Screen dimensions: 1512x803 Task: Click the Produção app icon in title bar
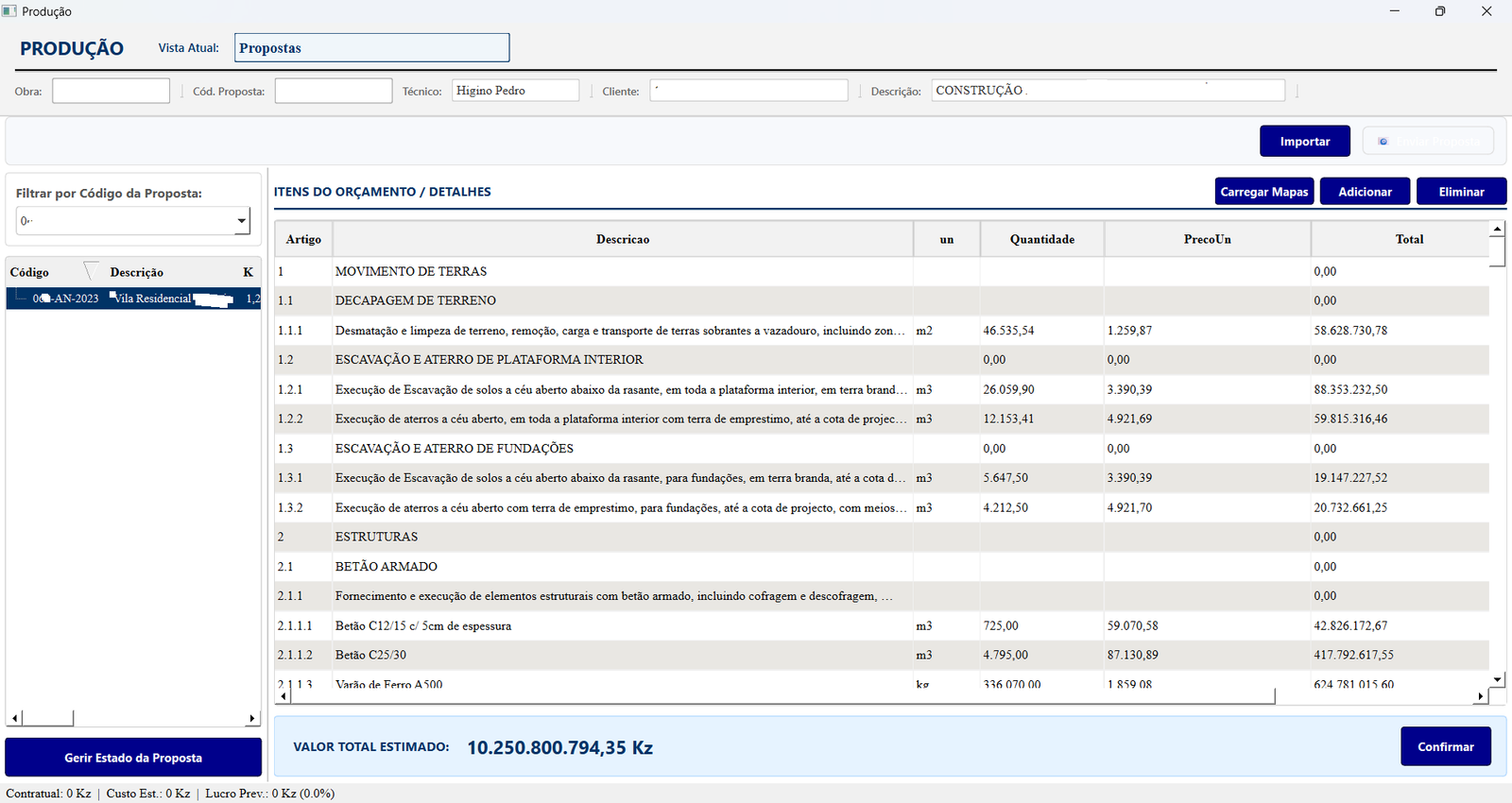coord(9,11)
